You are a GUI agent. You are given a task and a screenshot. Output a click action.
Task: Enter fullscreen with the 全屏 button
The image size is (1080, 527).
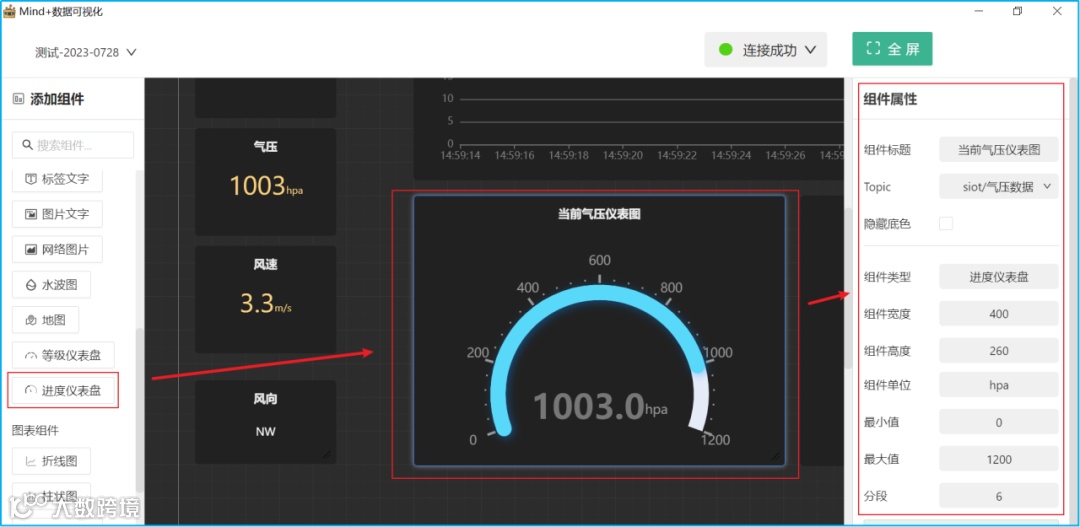pos(892,49)
